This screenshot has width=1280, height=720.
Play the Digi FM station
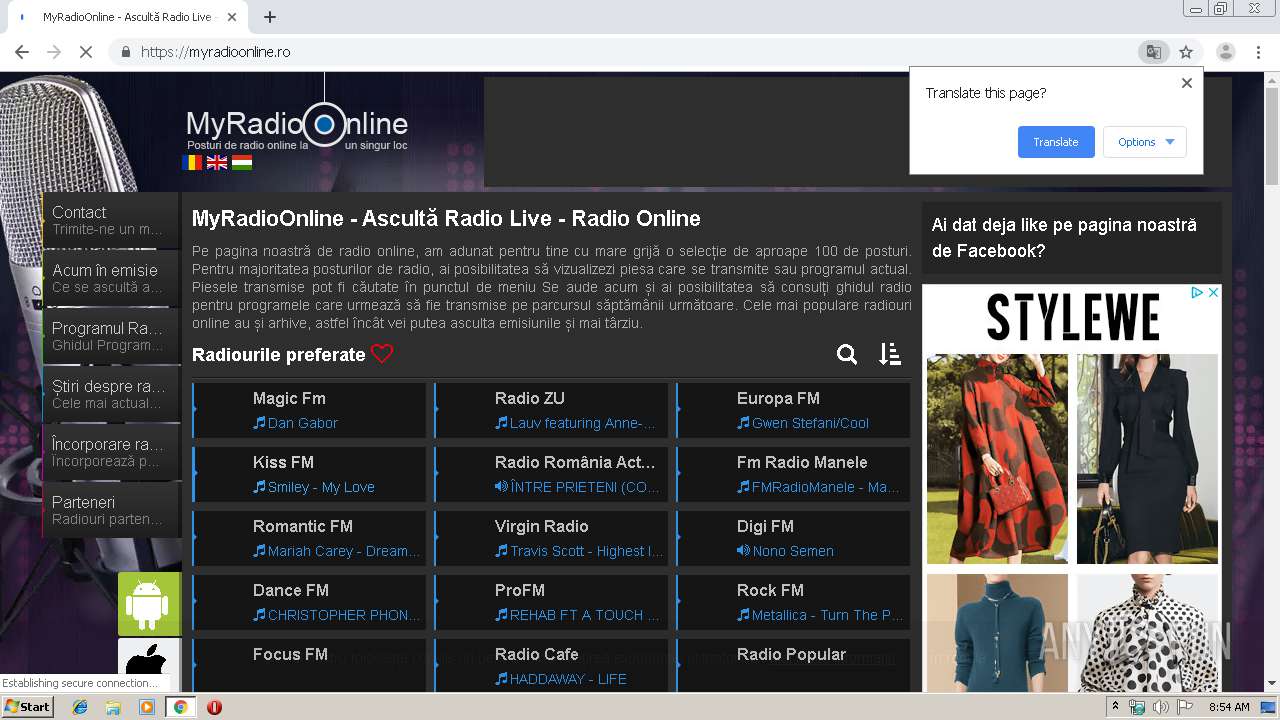click(x=793, y=538)
